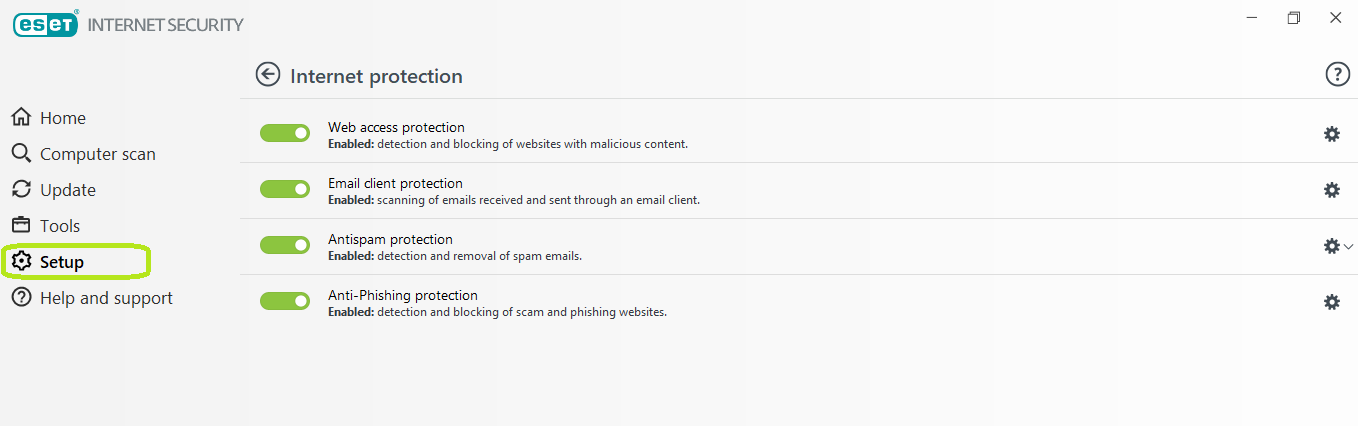
Task: Open the Setup section
Action: tap(61, 262)
